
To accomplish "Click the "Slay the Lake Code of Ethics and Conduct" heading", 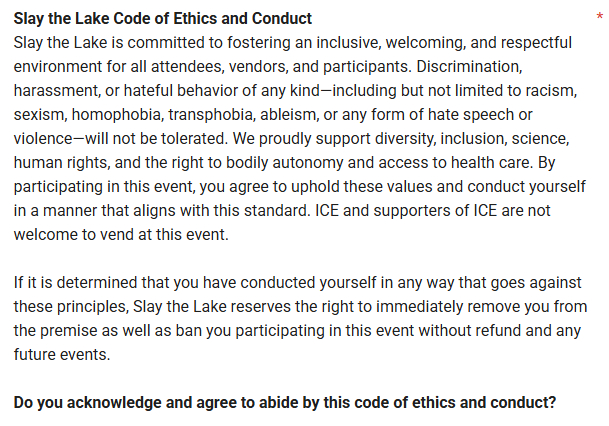I will tap(163, 18).
